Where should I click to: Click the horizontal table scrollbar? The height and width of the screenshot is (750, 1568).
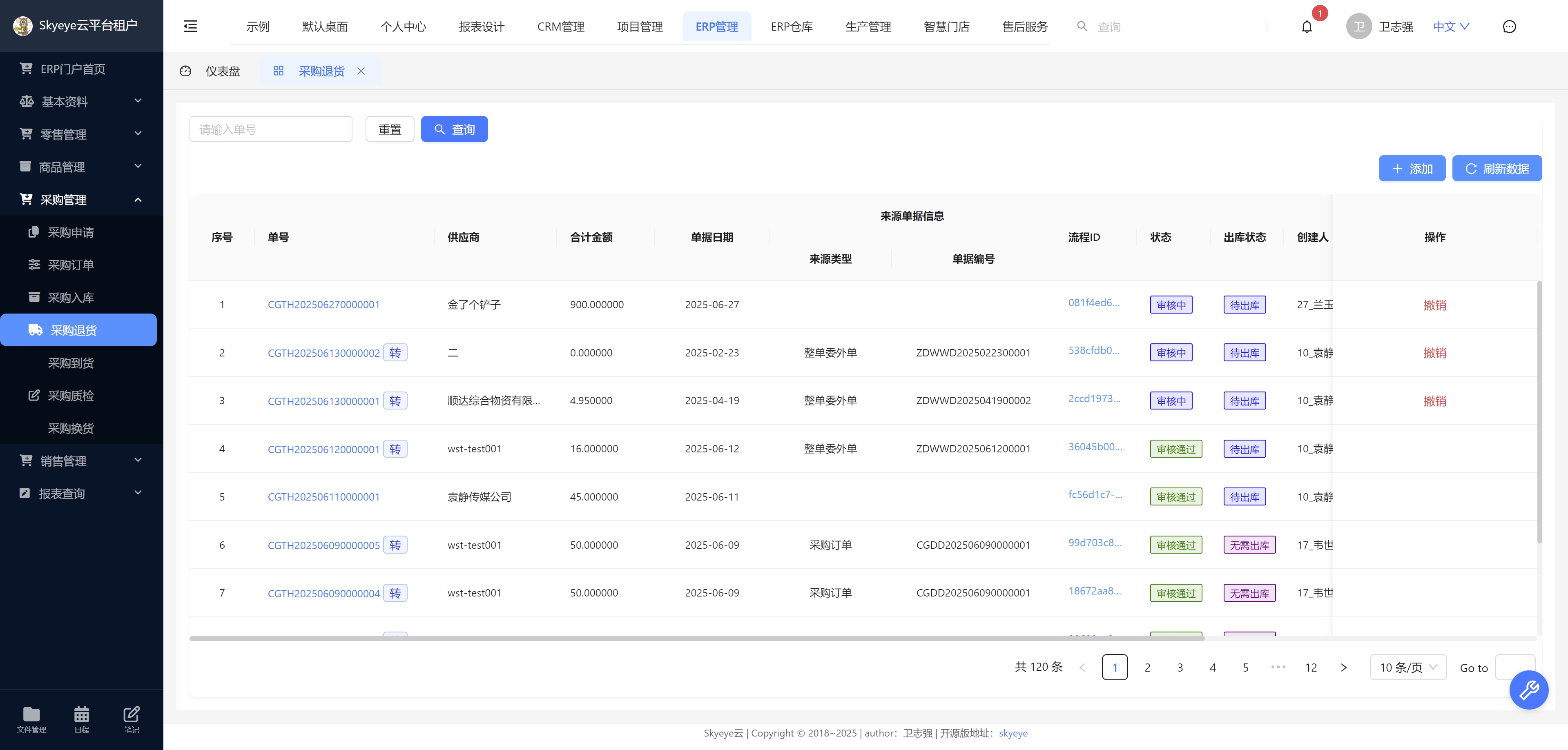697,638
